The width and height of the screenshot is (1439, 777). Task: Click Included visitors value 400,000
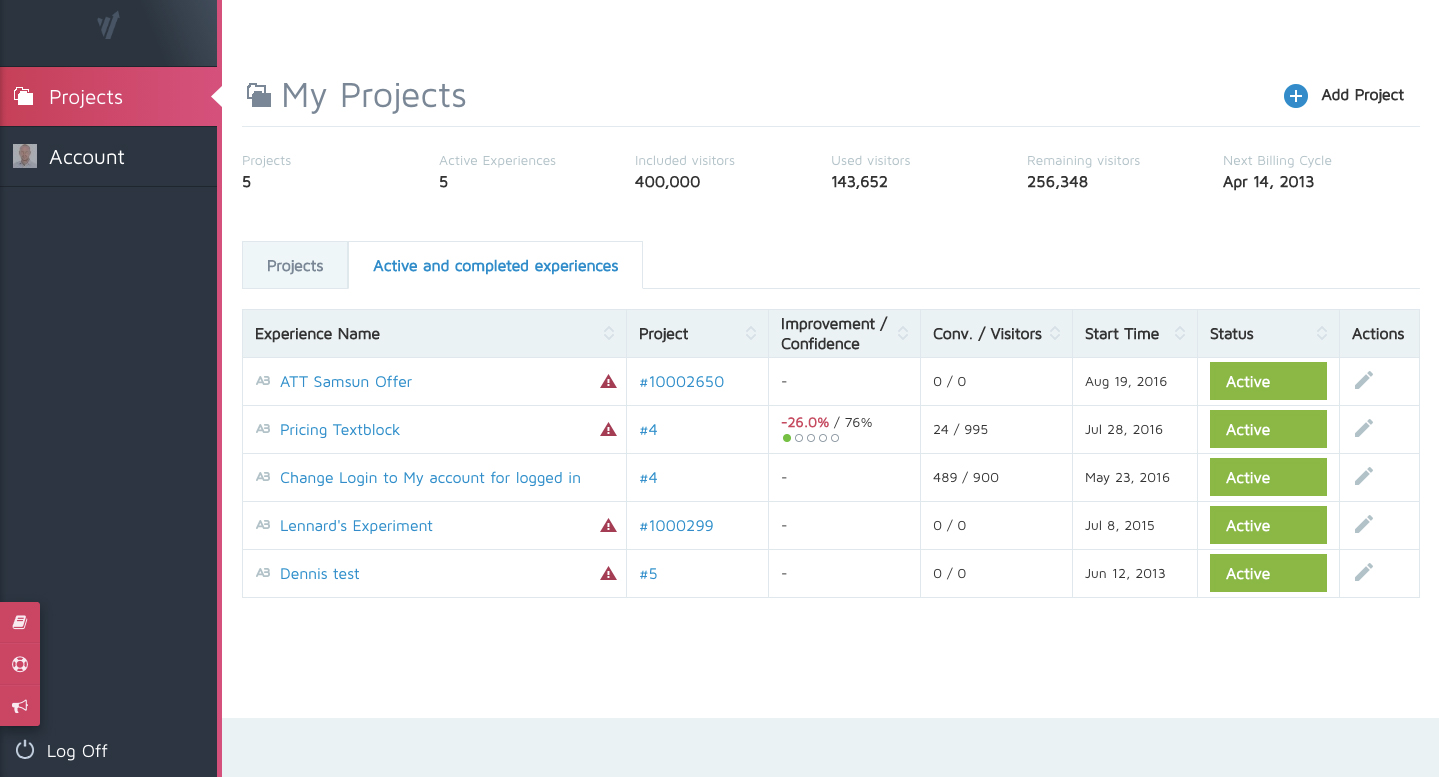click(667, 182)
